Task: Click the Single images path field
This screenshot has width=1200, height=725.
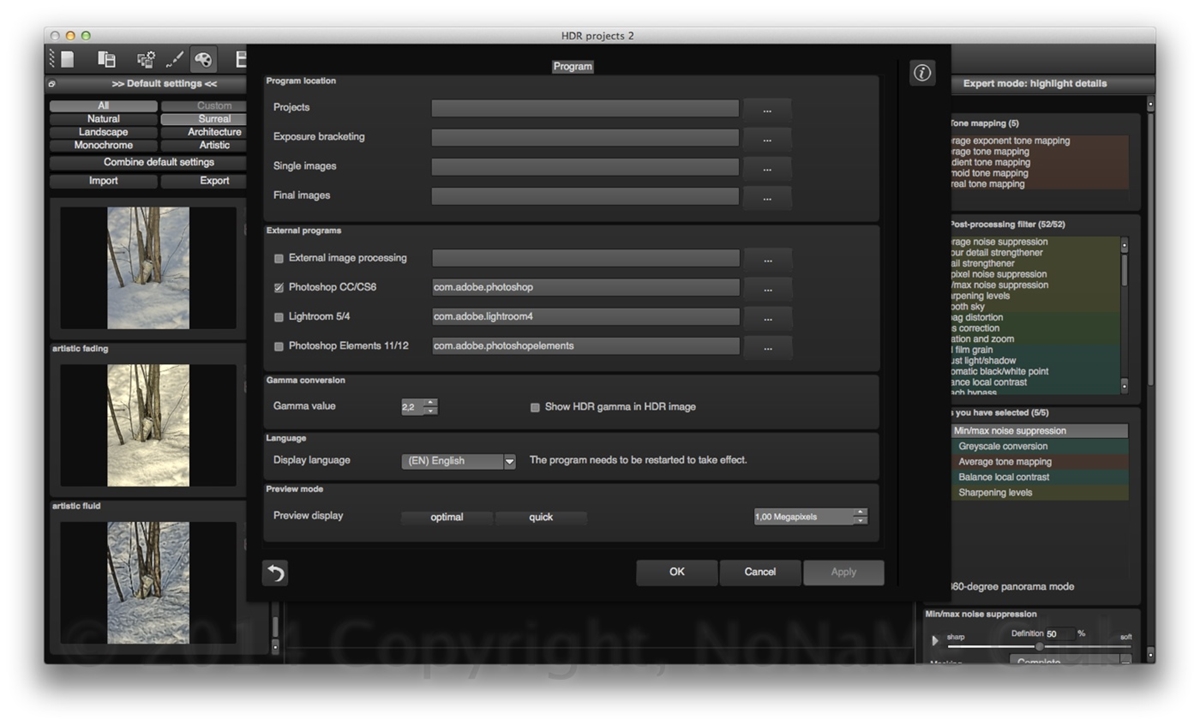Action: (x=585, y=167)
